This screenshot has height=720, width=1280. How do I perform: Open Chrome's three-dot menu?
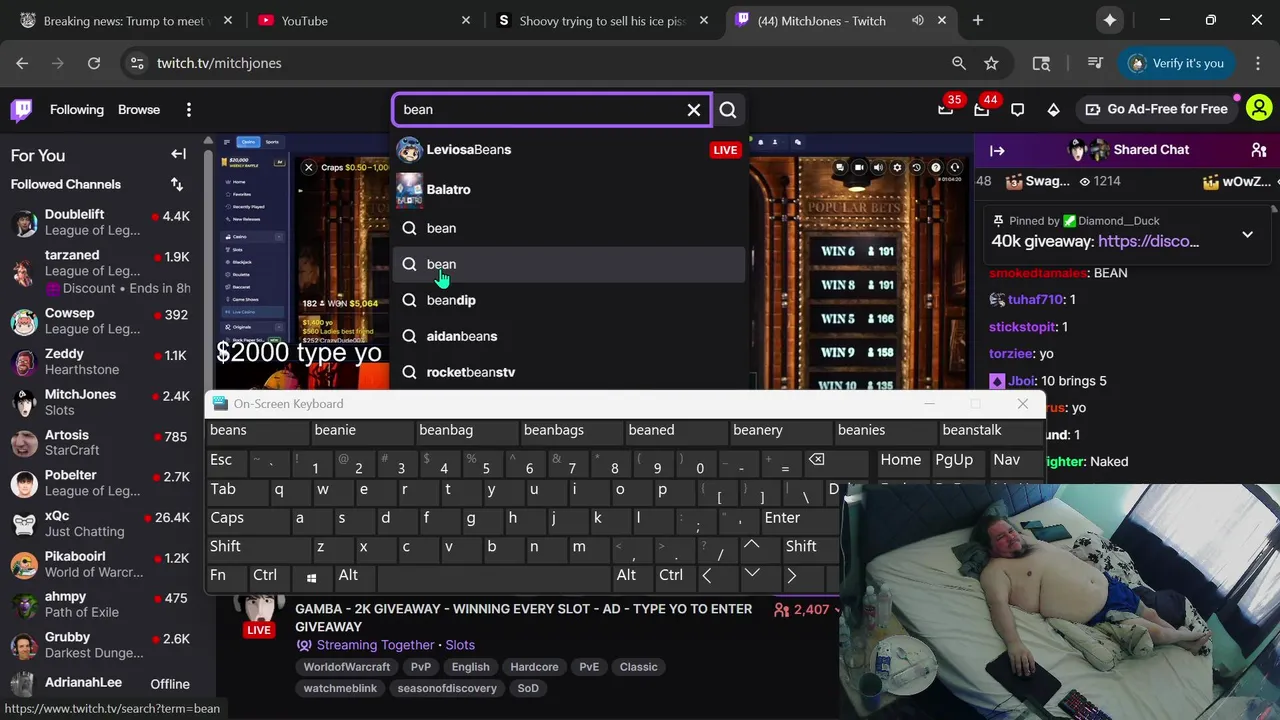(1258, 63)
